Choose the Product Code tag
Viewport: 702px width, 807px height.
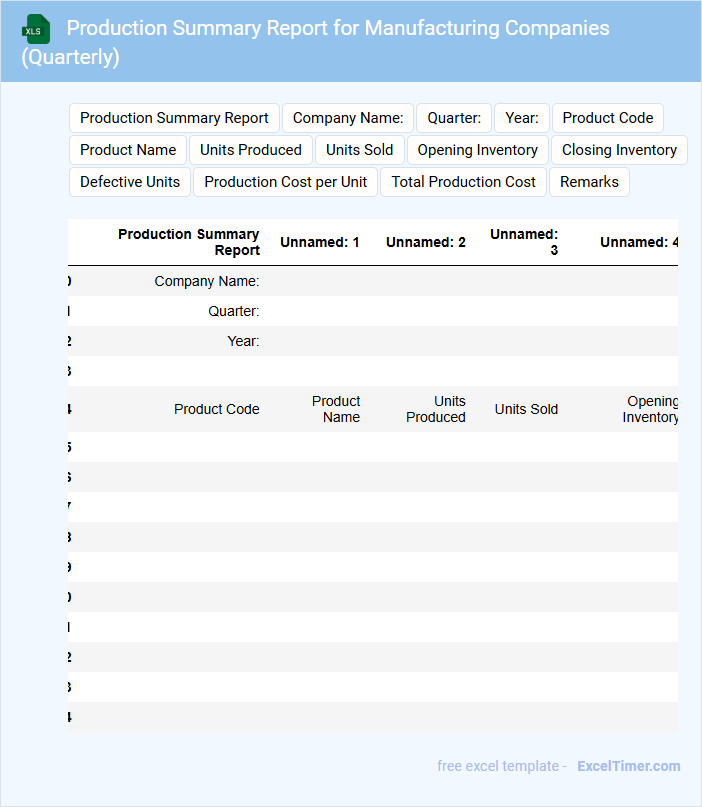tap(608, 118)
